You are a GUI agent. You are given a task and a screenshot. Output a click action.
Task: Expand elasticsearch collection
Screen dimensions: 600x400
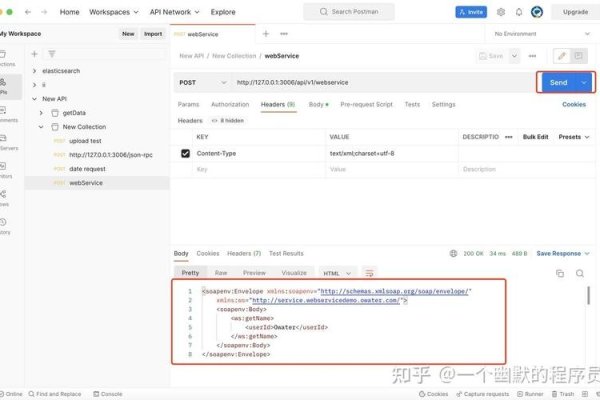pyautogui.click(x=34, y=71)
